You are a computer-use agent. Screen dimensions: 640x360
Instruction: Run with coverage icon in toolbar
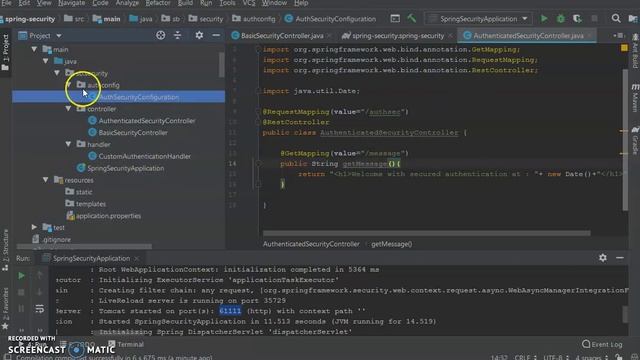(577, 19)
